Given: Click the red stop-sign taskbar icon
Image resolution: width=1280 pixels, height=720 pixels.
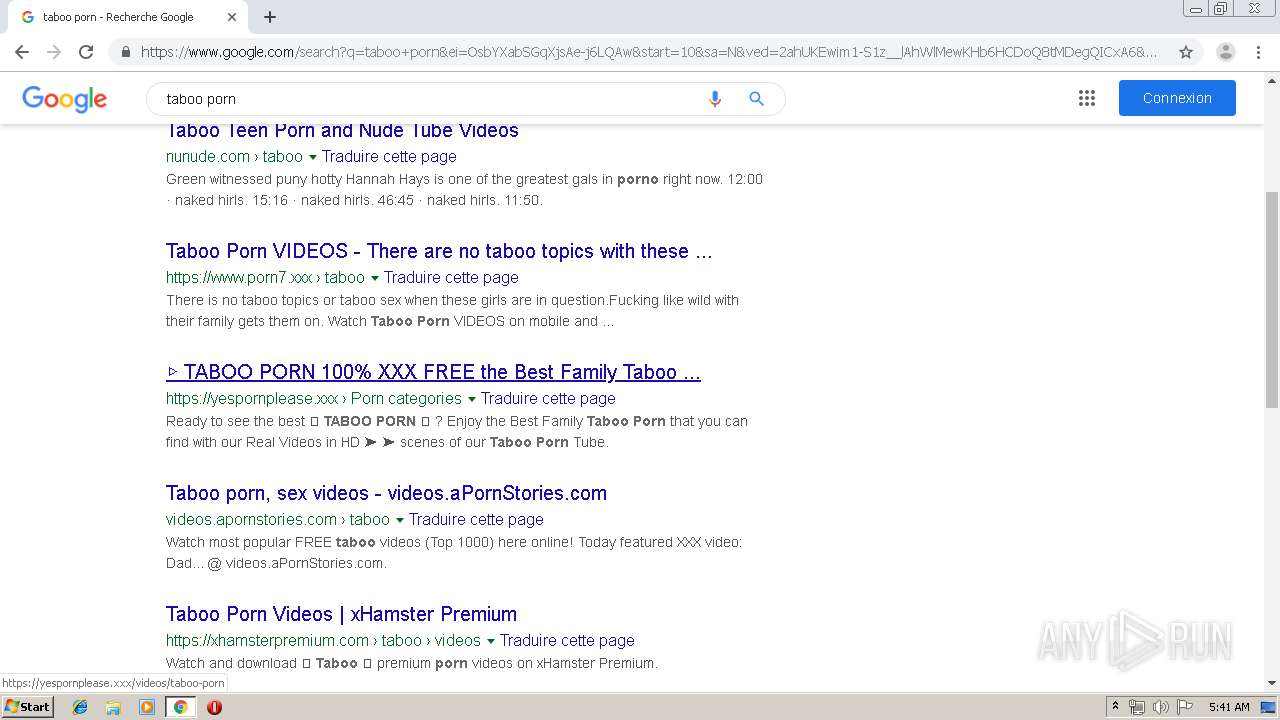Looking at the screenshot, I should (x=214, y=707).
